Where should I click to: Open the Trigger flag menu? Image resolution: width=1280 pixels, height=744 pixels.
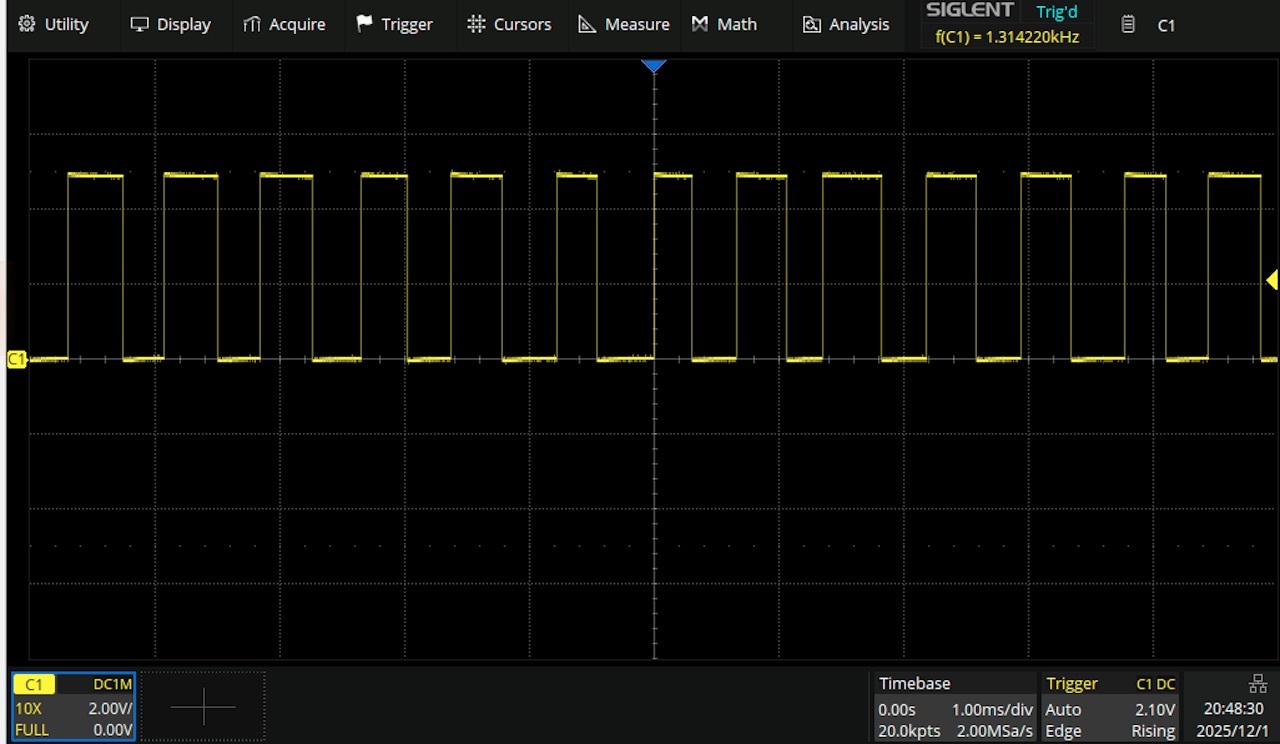pyautogui.click(x=365, y=24)
